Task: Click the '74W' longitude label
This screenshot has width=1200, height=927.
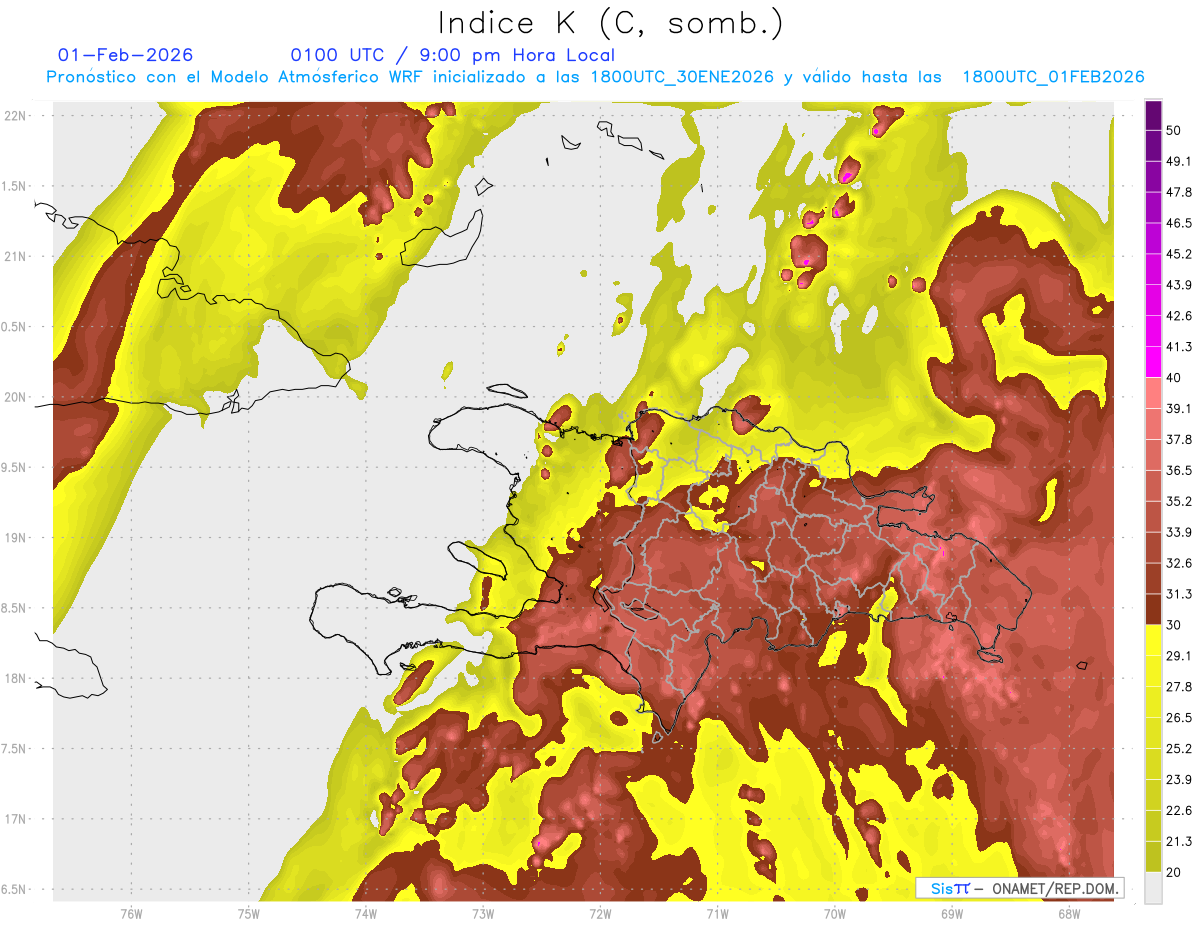Action: (366, 913)
